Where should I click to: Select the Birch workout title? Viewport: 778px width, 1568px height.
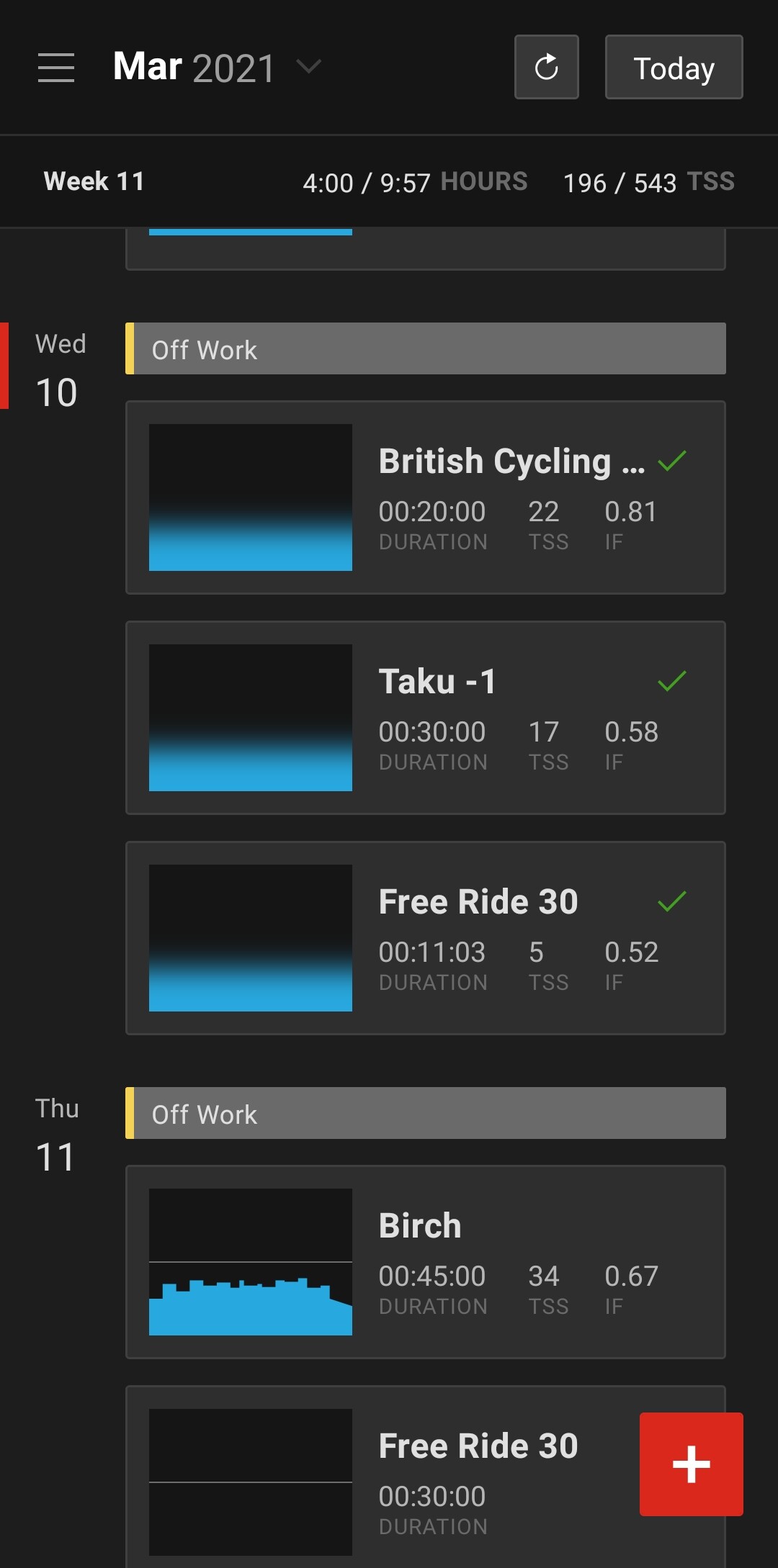click(x=420, y=1225)
